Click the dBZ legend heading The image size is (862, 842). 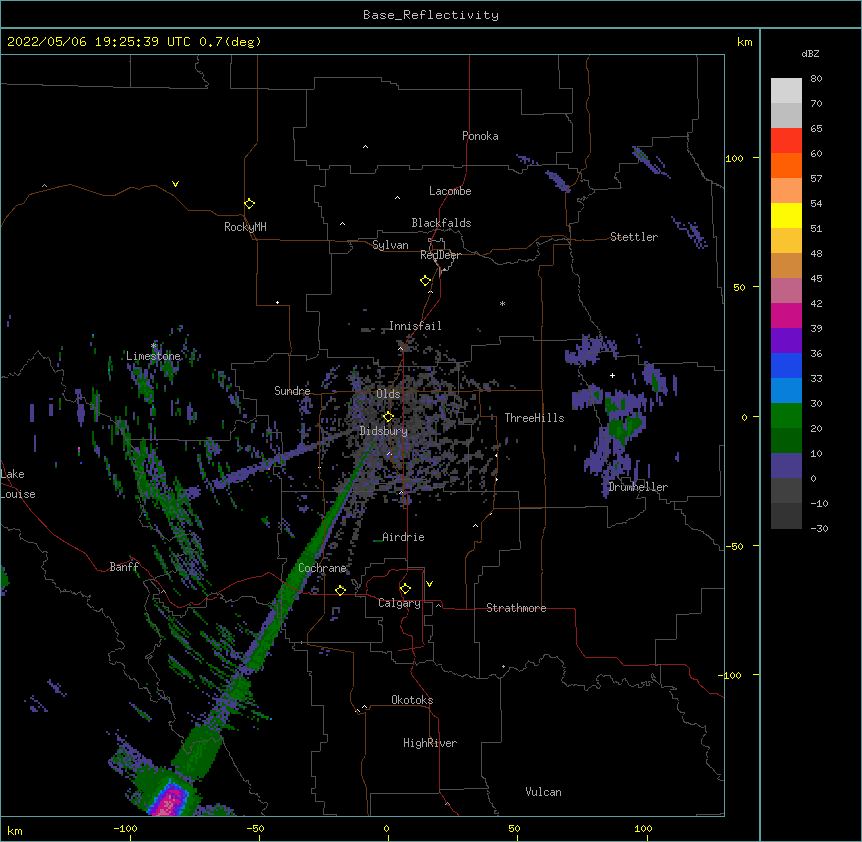tap(810, 53)
